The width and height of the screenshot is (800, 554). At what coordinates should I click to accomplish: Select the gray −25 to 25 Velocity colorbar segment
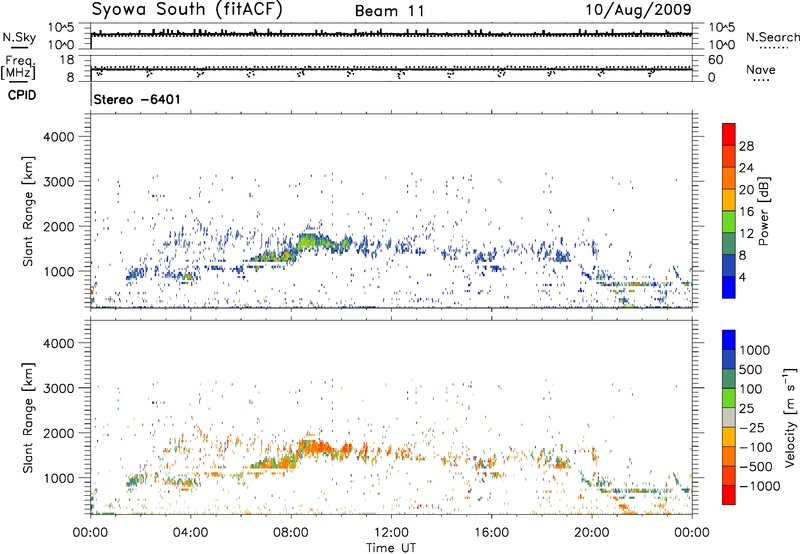(729, 417)
